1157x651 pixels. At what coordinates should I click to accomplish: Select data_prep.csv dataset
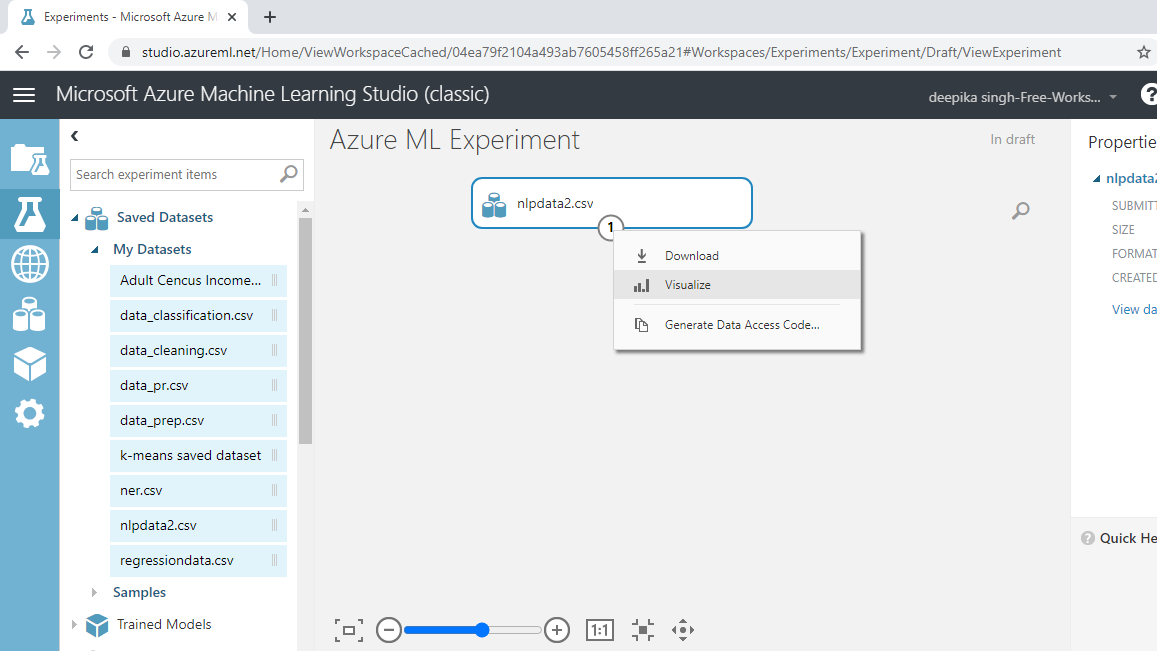(198, 421)
